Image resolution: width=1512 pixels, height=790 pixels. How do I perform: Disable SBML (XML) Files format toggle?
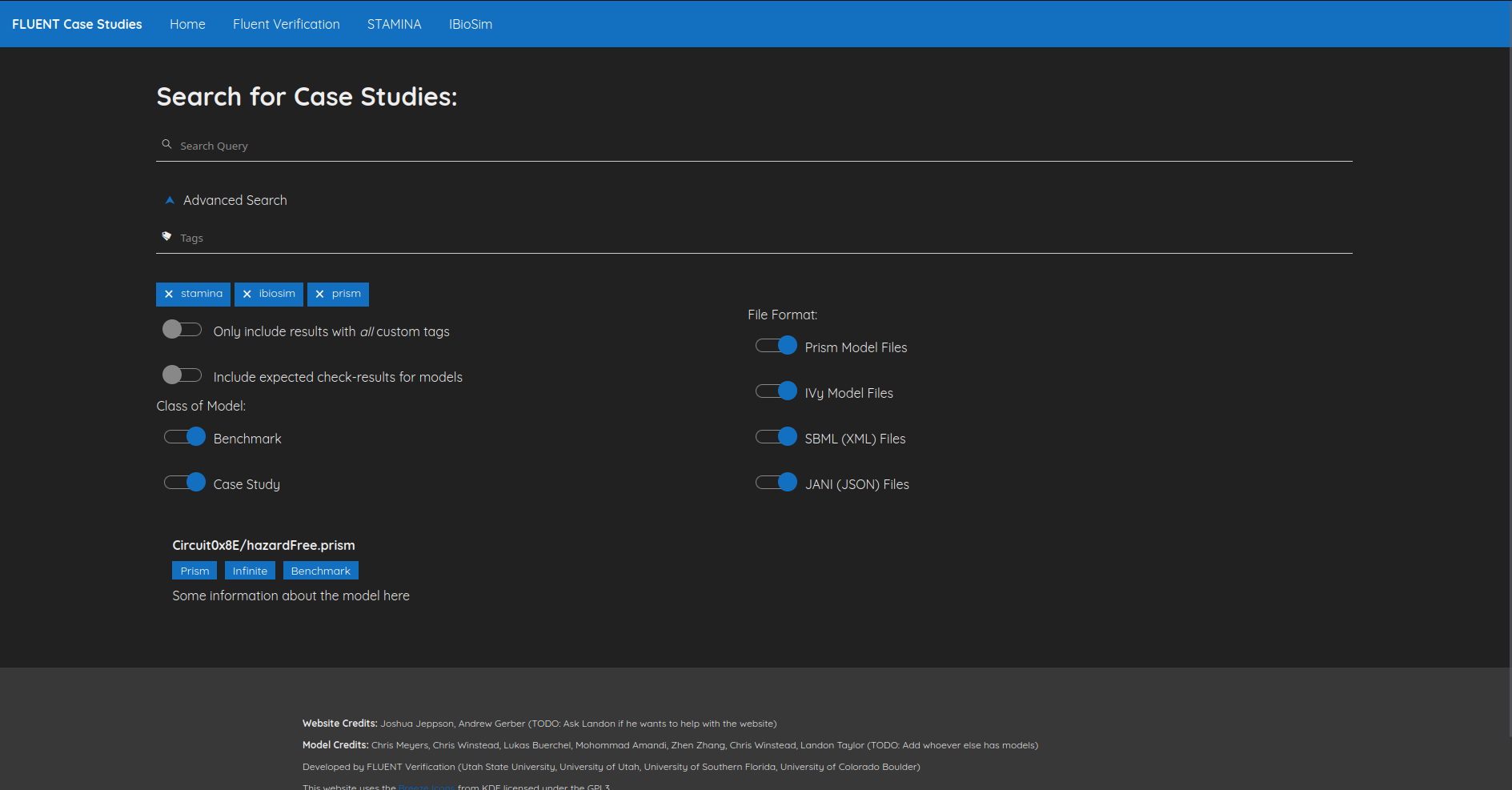[x=776, y=437]
